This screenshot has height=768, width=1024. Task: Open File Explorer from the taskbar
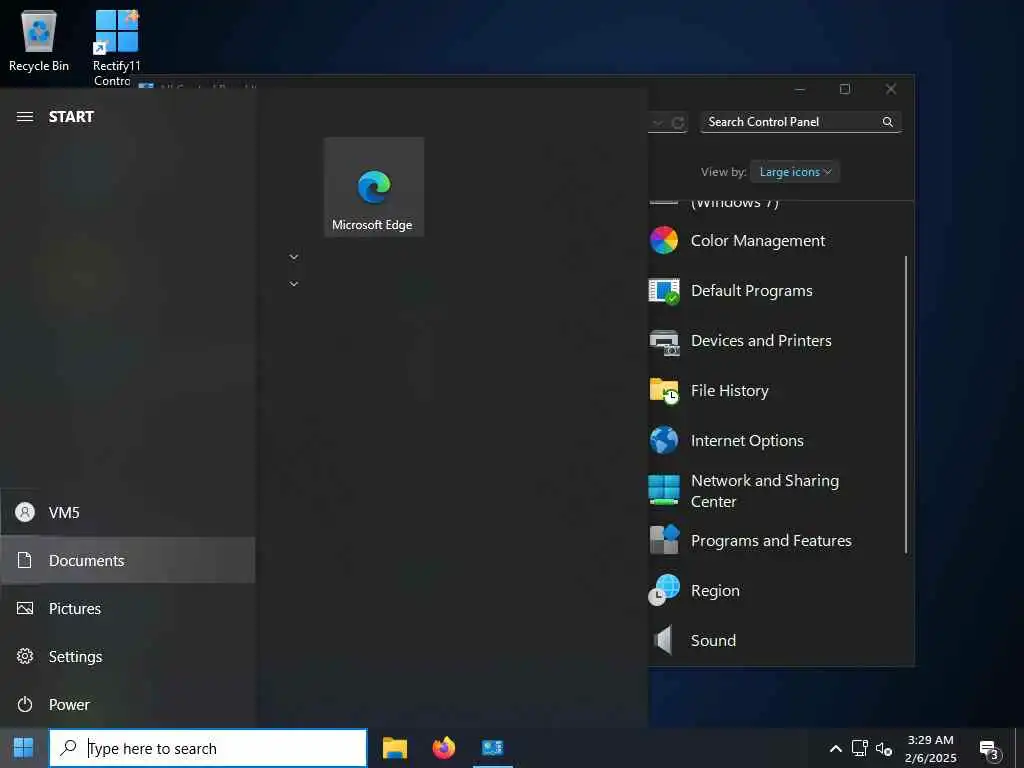(x=394, y=748)
